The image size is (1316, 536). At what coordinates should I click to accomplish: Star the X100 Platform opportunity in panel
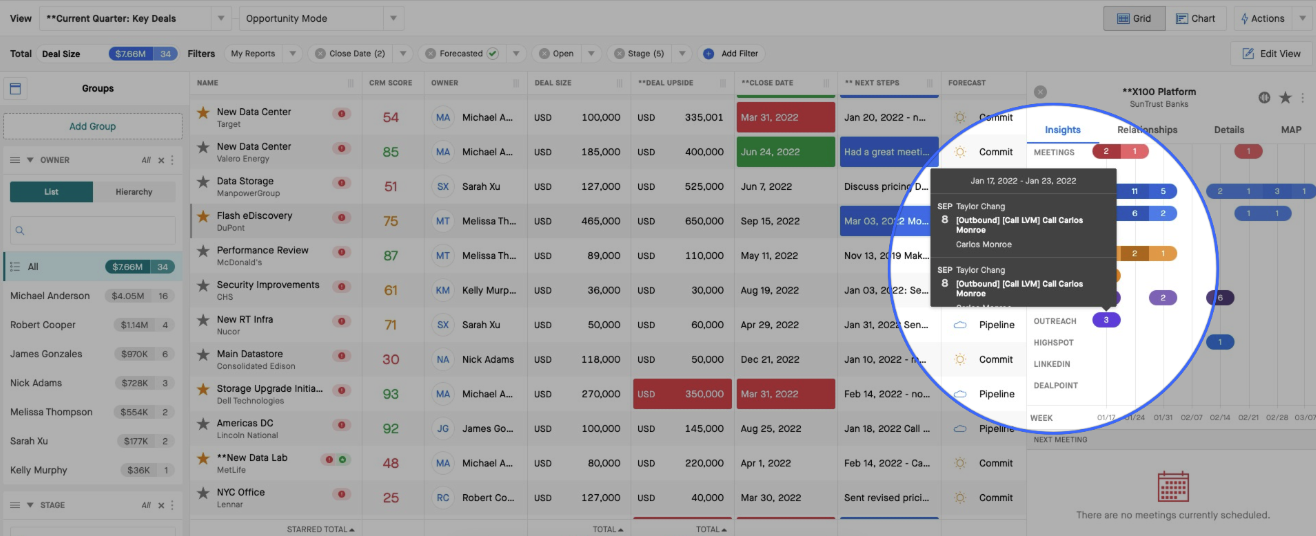coord(1285,97)
